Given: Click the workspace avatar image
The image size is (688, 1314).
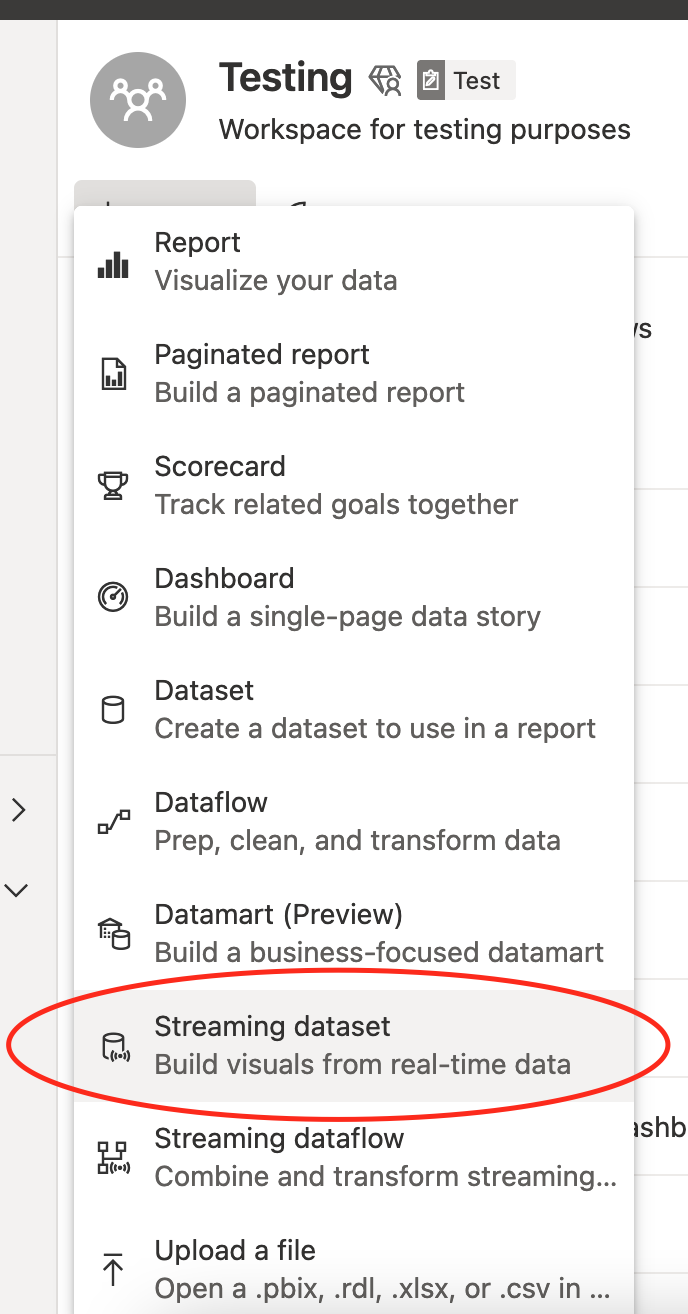Looking at the screenshot, I should (138, 100).
